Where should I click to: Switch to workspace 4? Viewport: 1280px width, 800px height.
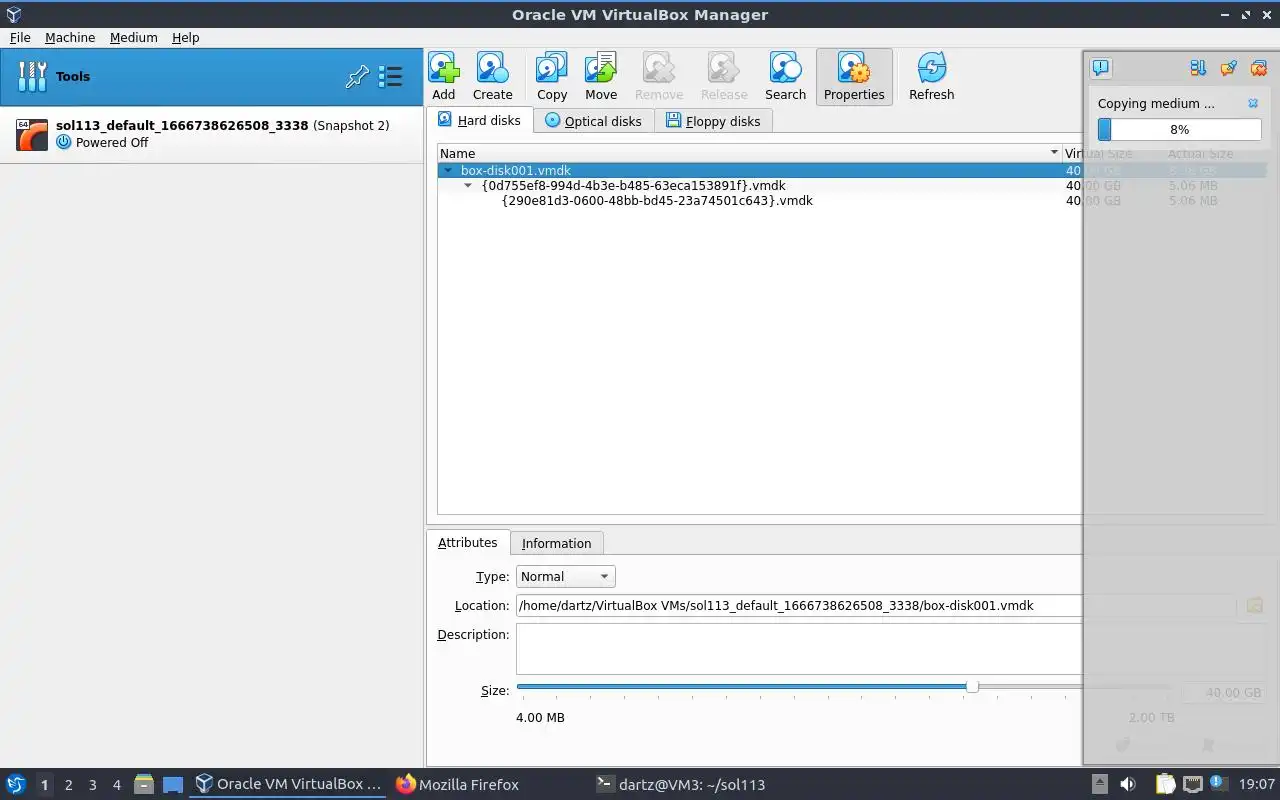(116, 785)
